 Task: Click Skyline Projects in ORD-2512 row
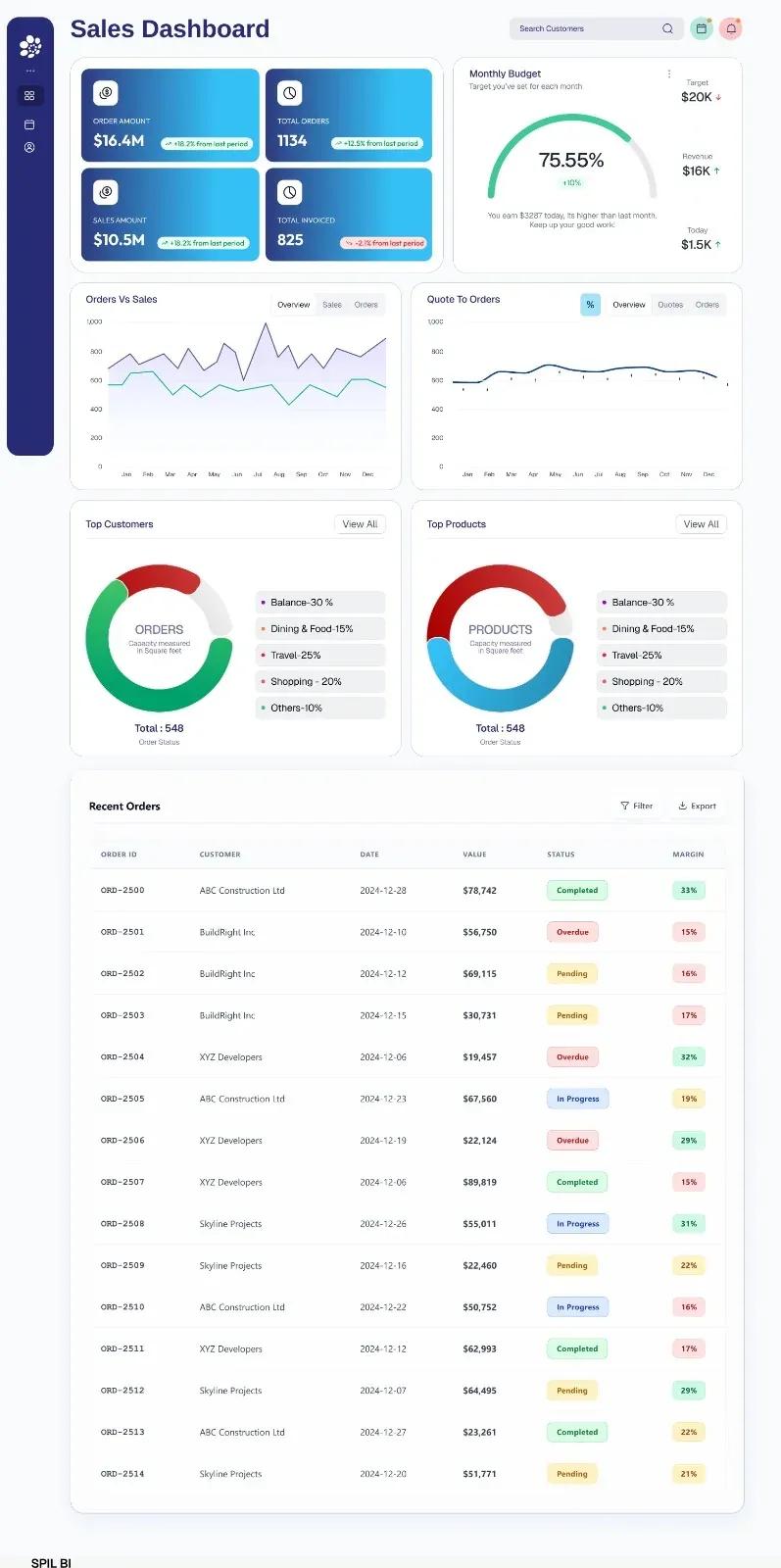click(230, 1390)
